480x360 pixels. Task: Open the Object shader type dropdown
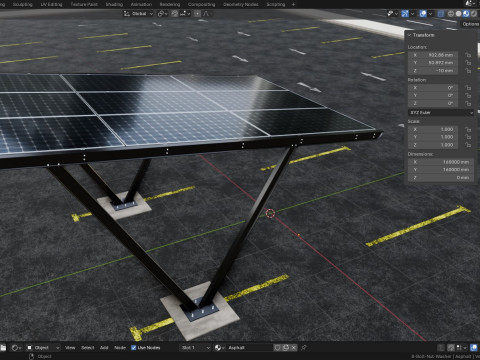[x=43, y=348]
